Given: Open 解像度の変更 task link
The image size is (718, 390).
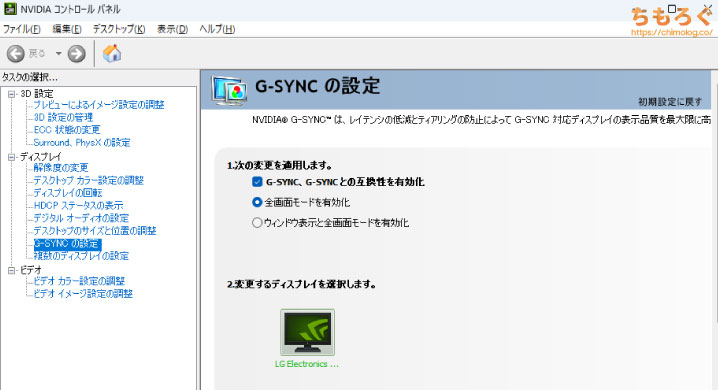Looking at the screenshot, I should click(x=61, y=168).
